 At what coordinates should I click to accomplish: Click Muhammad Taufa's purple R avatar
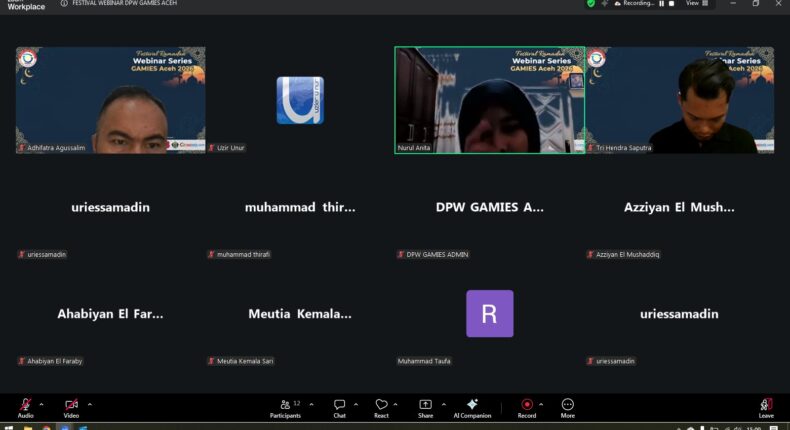coord(490,314)
